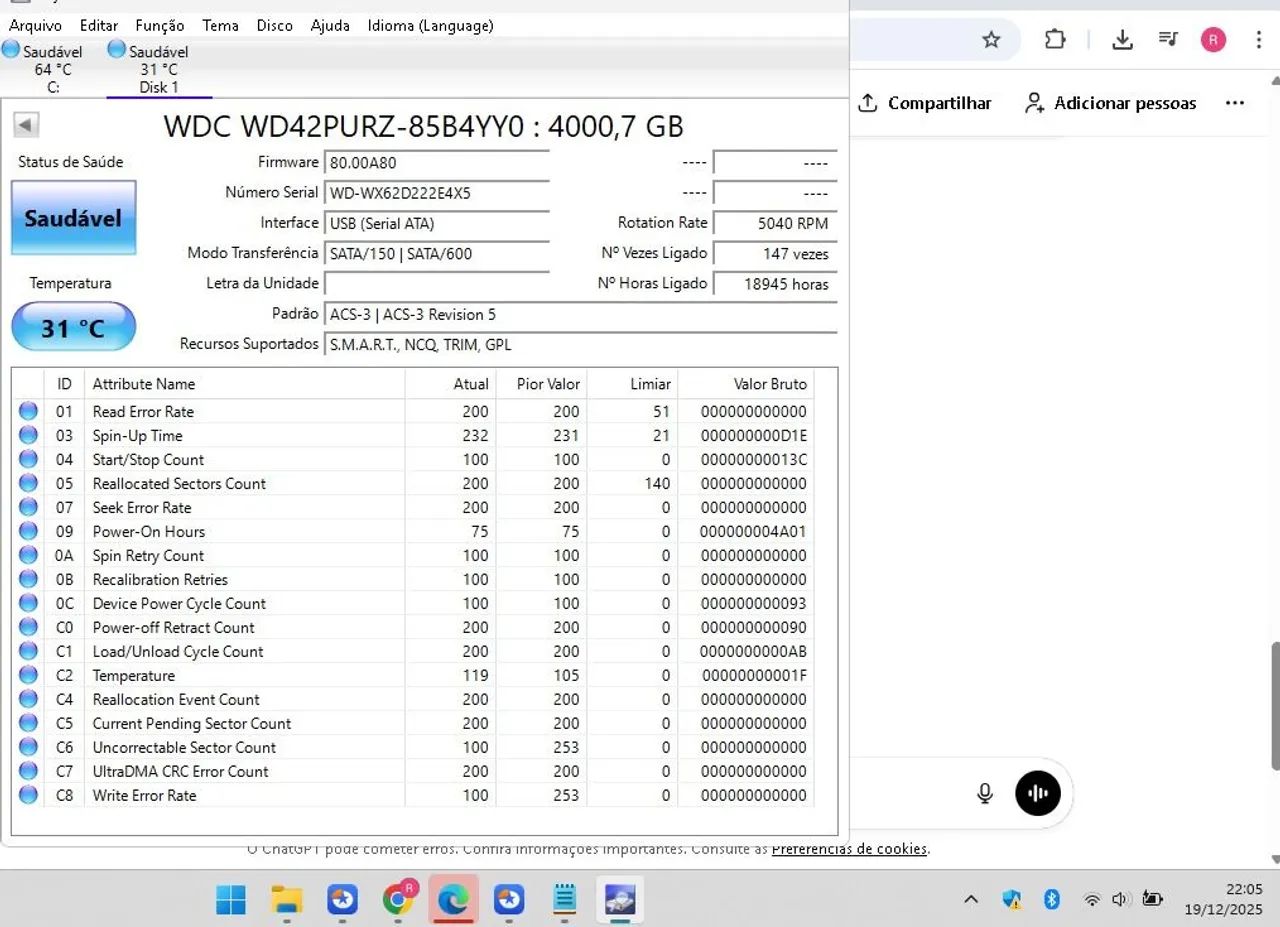The height and width of the screenshot is (927, 1280).
Task: Click the Compartilhar button
Action: (x=925, y=103)
